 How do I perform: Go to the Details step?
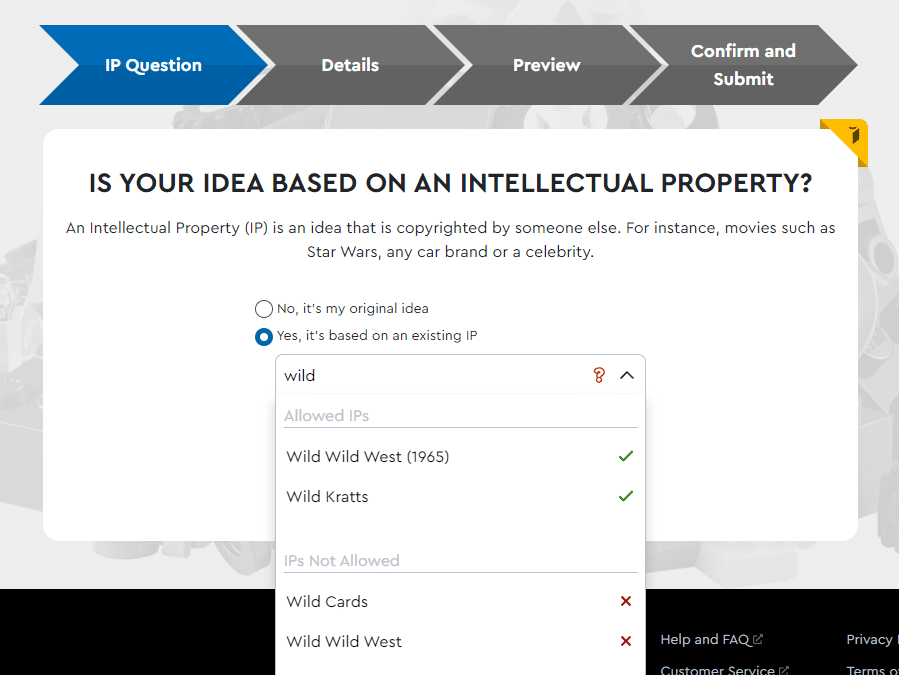pyautogui.click(x=350, y=65)
